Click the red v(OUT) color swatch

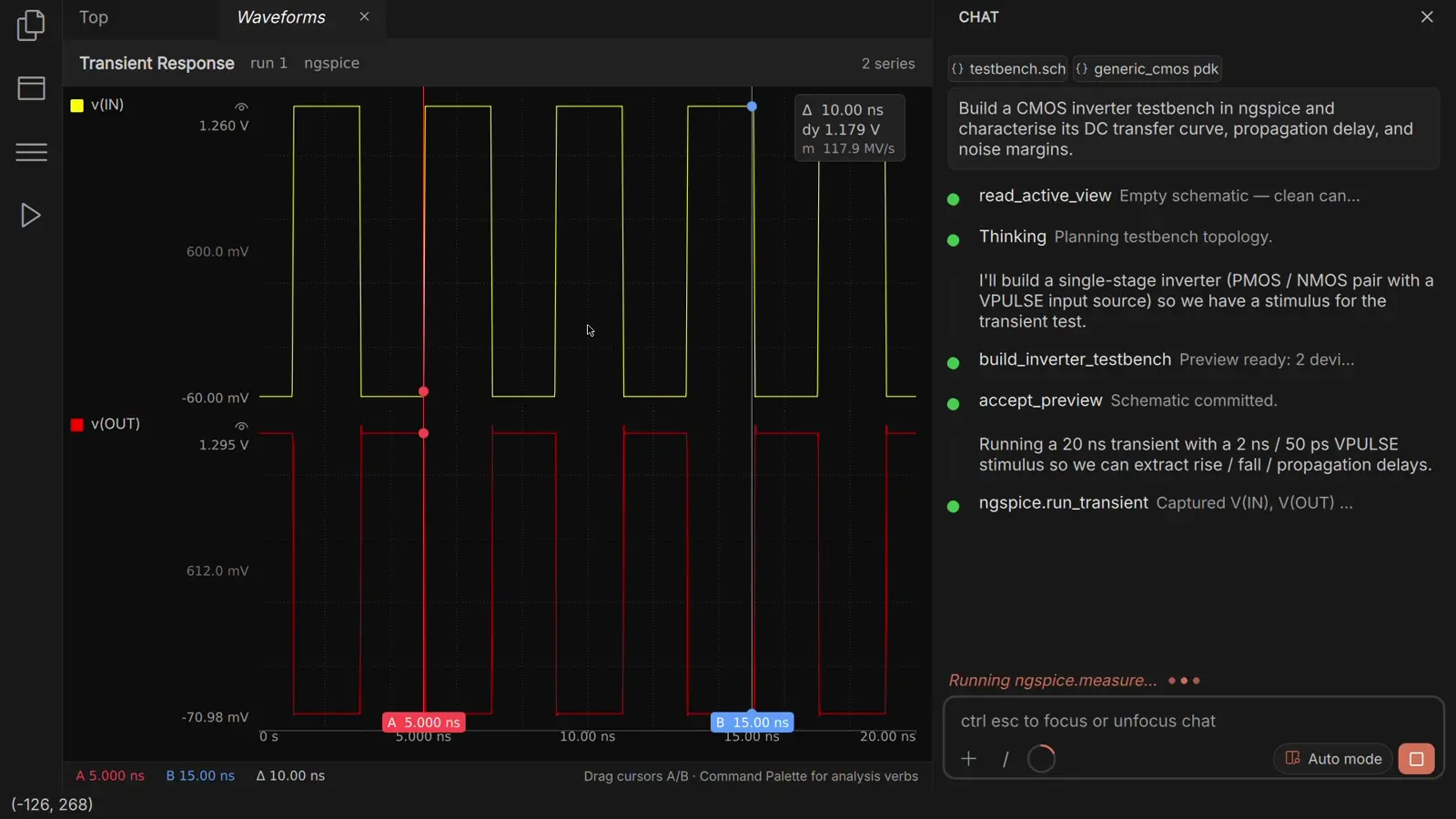(77, 424)
